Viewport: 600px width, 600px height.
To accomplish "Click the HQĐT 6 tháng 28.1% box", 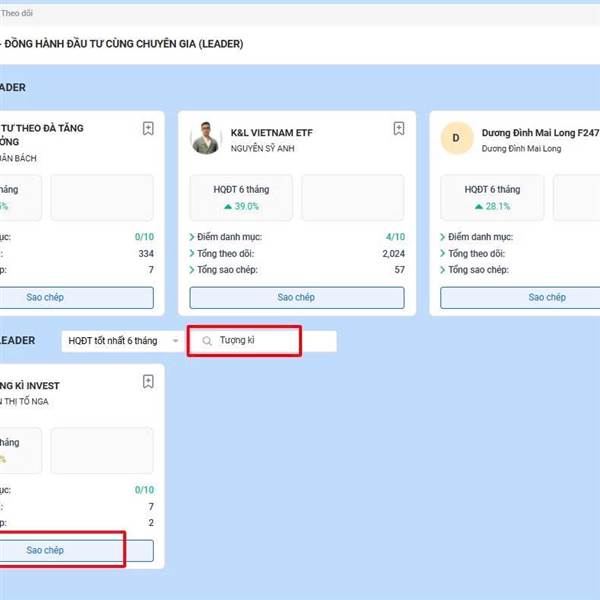I will (492, 198).
